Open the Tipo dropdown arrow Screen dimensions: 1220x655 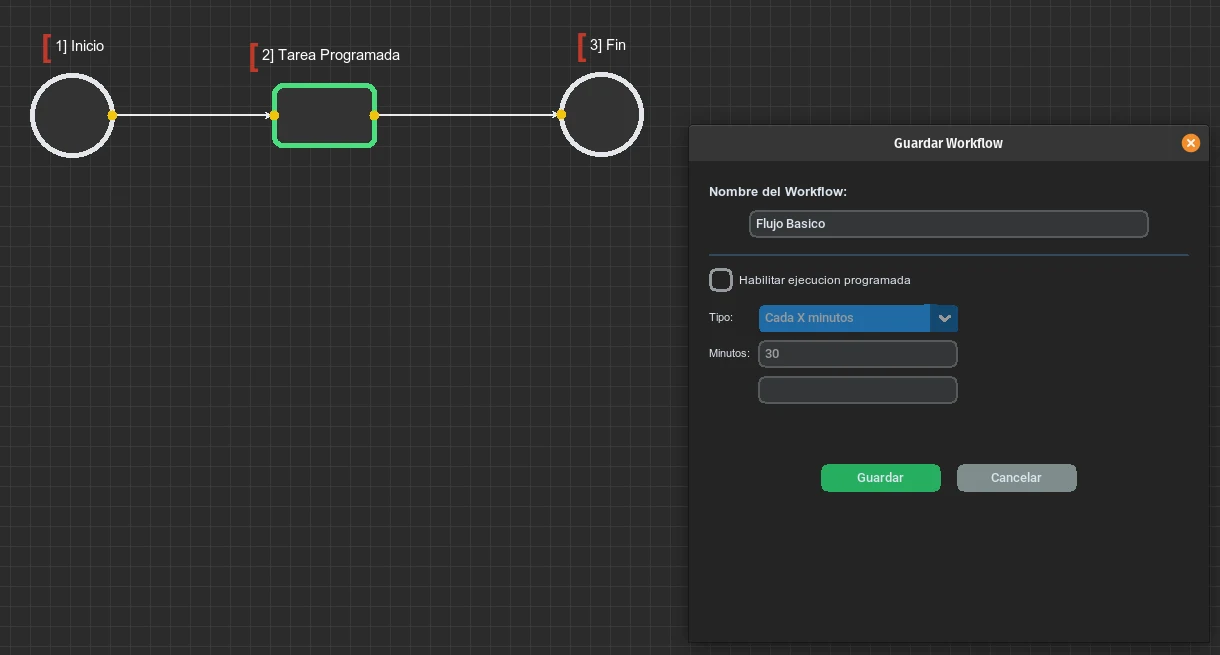pos(944,318)
